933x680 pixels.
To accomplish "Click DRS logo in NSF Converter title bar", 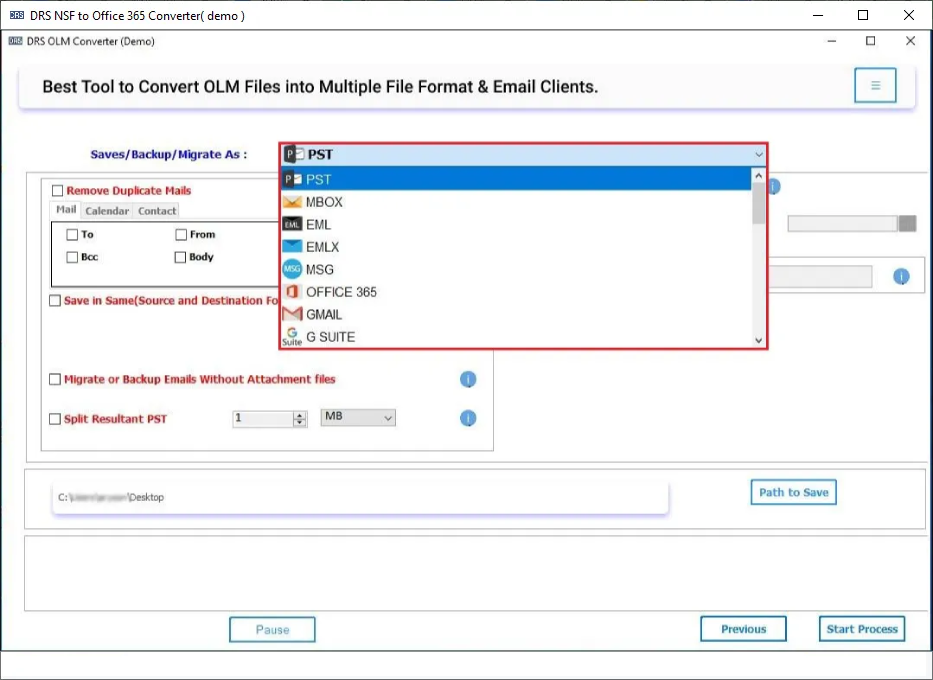I will point(17,15).
